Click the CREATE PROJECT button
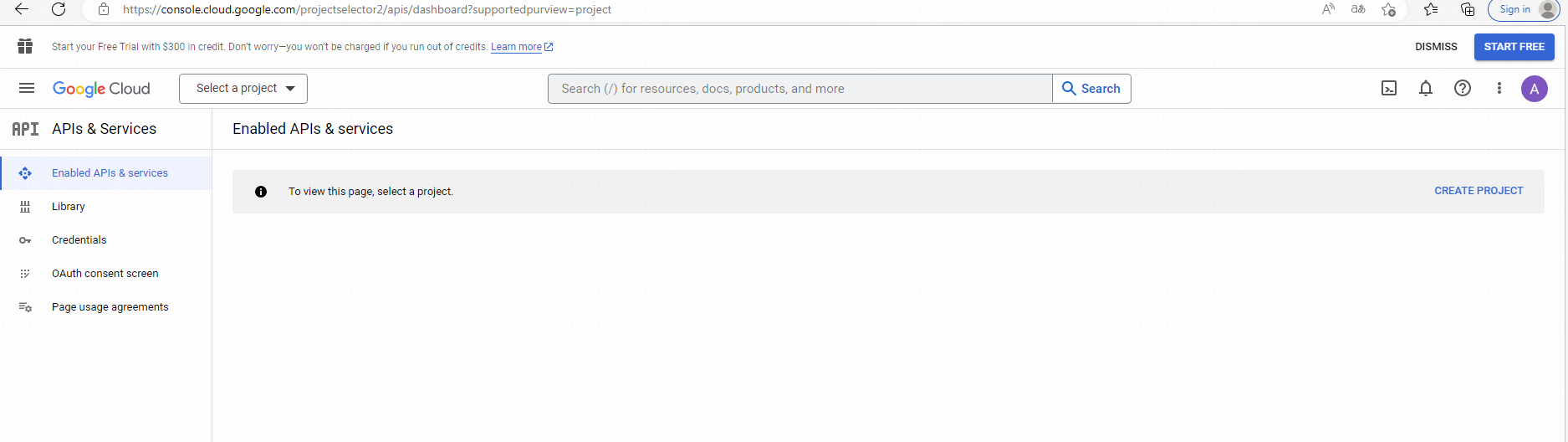 (1479, 191)
